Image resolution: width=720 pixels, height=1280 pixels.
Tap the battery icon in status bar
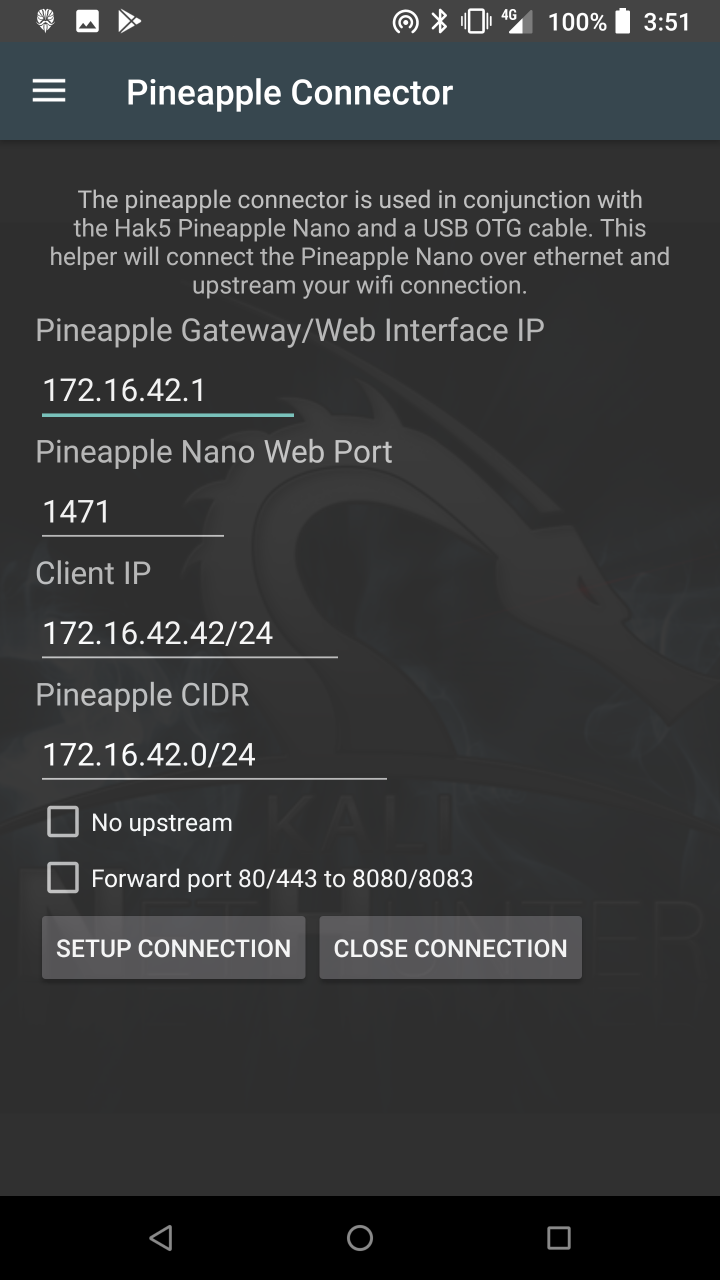(x=623, y=21)
